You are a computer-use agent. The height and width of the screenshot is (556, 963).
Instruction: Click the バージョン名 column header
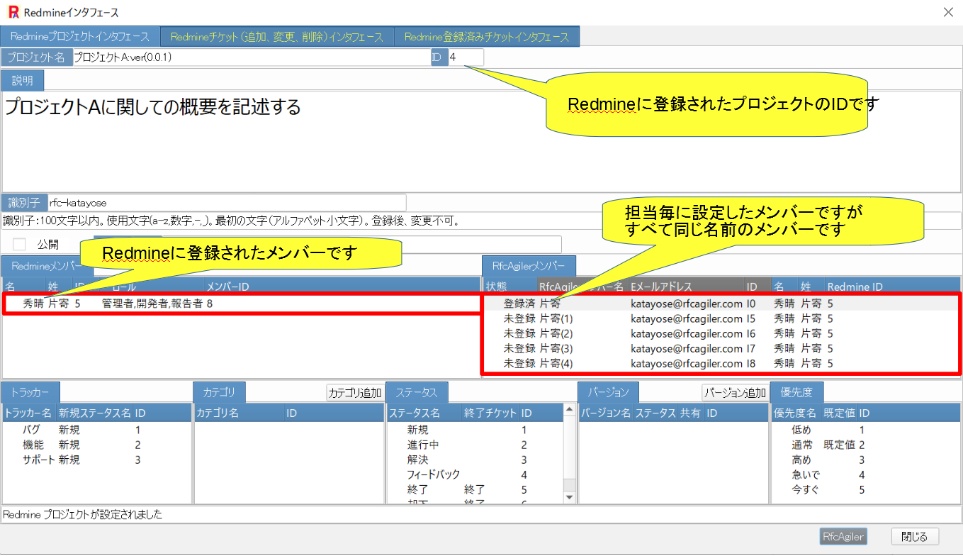[x=606, y=413]
